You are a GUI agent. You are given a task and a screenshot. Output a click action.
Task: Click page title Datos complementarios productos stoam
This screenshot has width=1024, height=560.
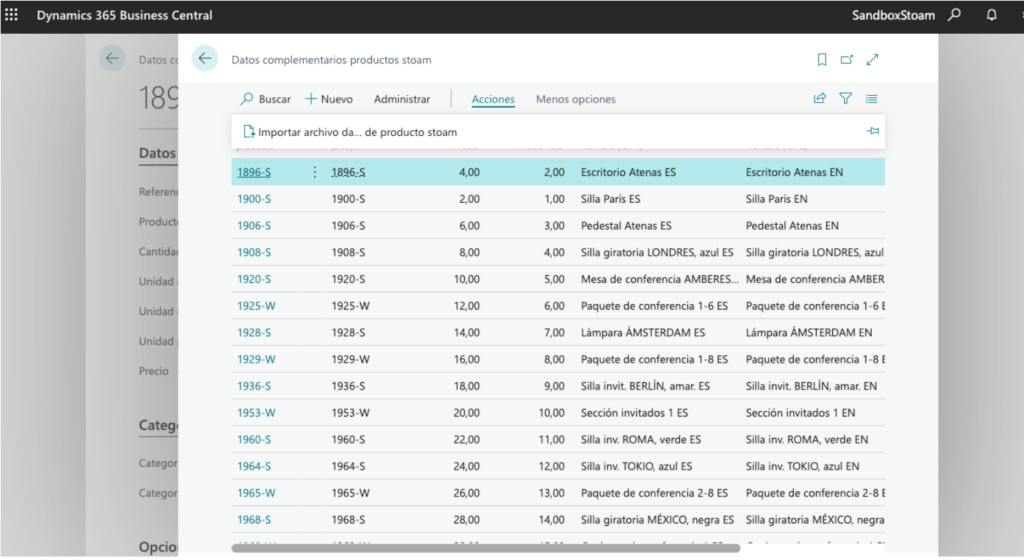(x=331, y=59)
